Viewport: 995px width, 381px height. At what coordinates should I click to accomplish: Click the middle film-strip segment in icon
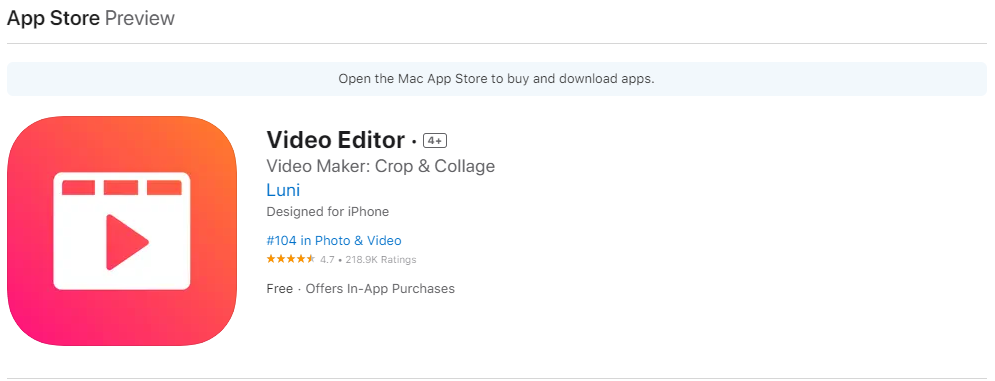(121, 187)
